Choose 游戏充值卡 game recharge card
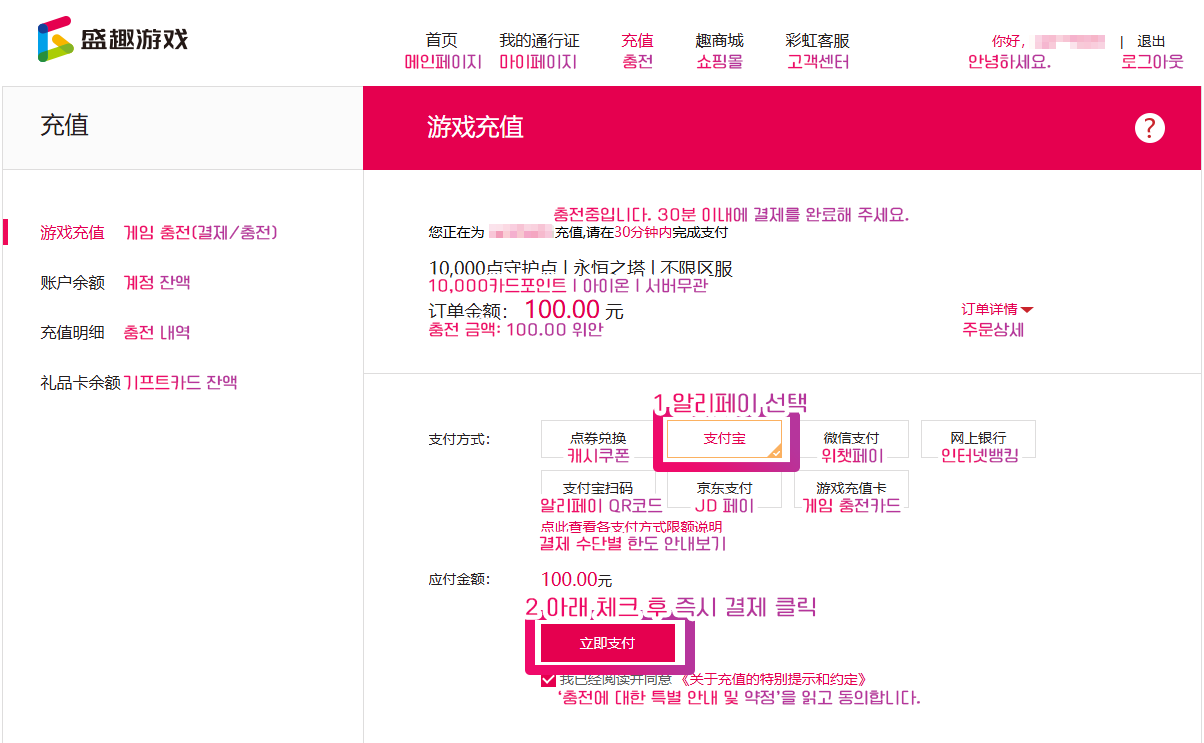Screen dimensions: 1204x743 click(x=851, y=488)
